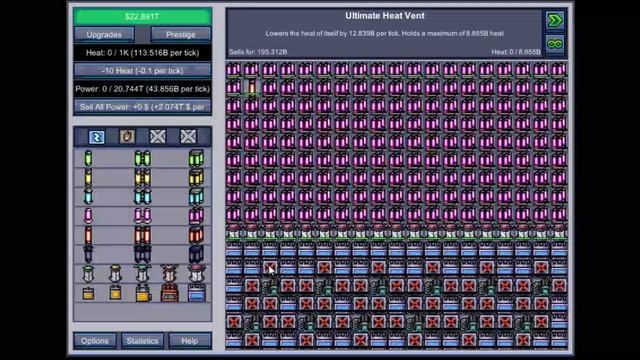Select the single dark Nefastium cell
Image resolution: width=640 pixels, height=360 pixels.
pyautogui.click(x=88, y=254)
